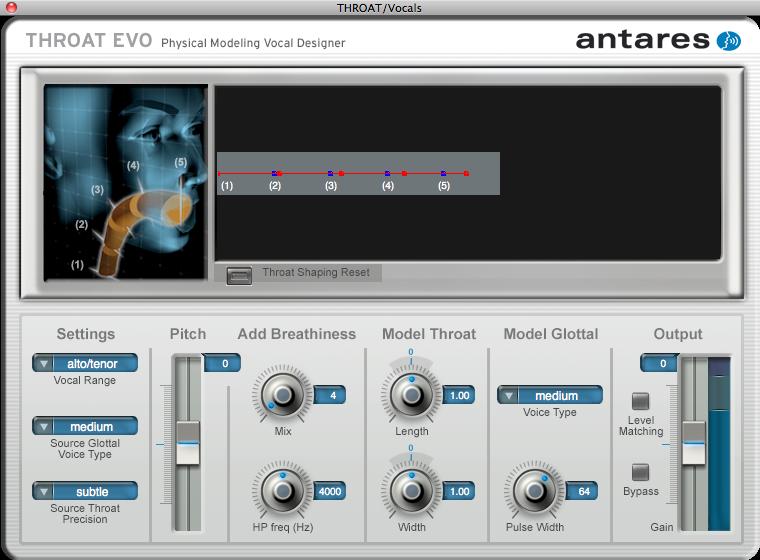Screen dimensions: 760x560
Task: Click the Pulse Width knob
Action: 535,491
